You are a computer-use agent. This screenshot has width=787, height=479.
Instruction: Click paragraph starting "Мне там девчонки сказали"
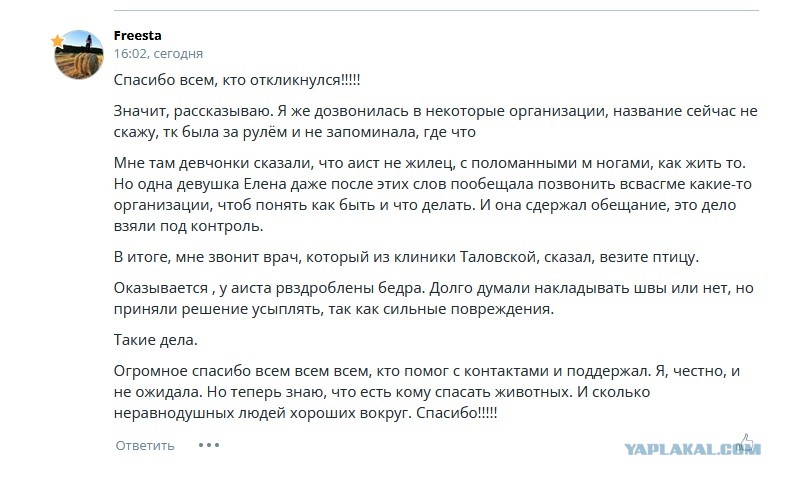coord(433,194)
